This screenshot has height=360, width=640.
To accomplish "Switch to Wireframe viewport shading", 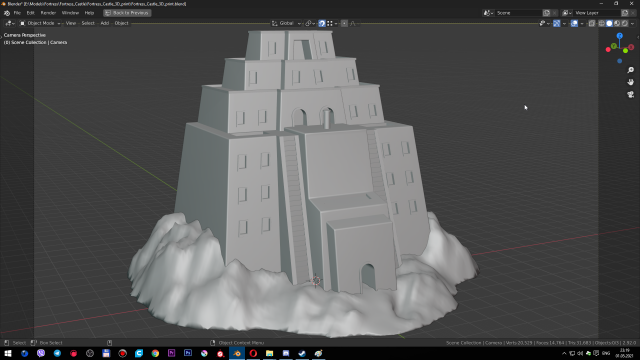I will [x=602, y=24].
